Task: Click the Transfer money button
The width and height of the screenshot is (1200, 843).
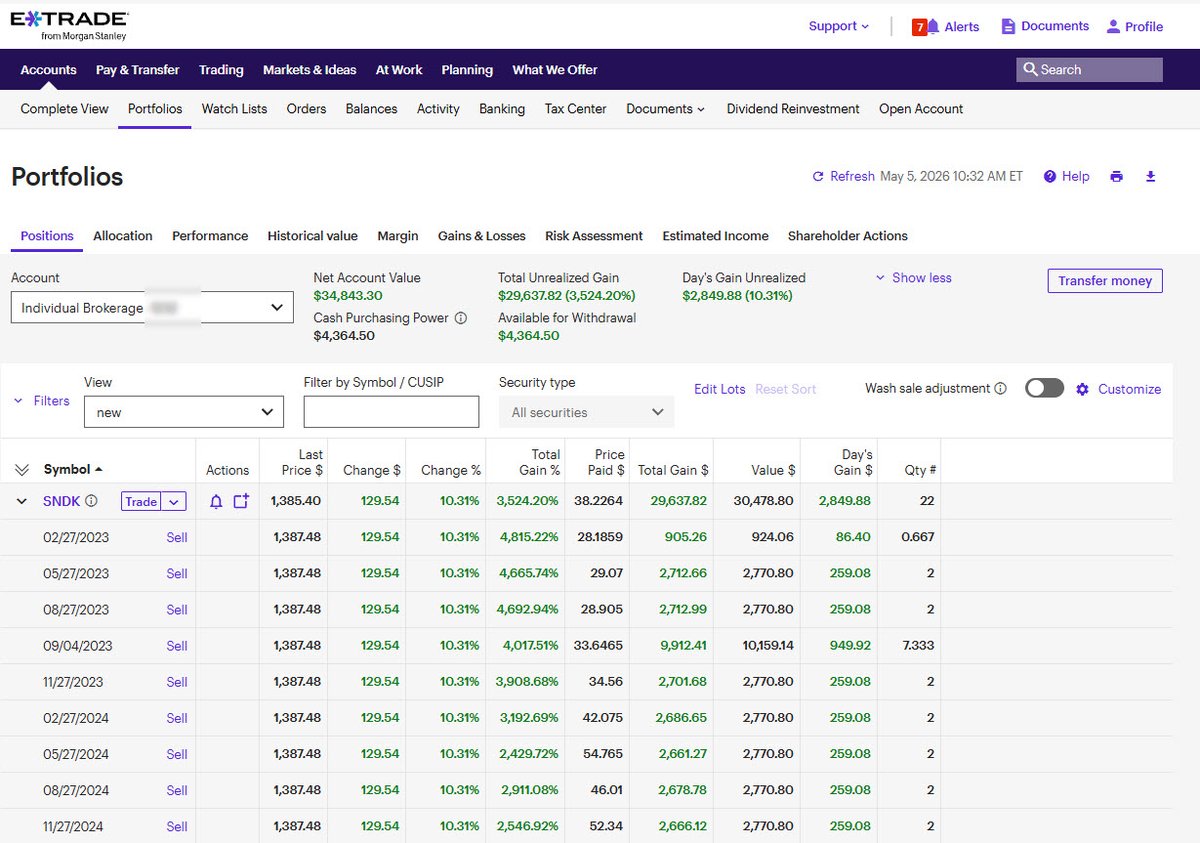Action: (x=1105, y=281)
